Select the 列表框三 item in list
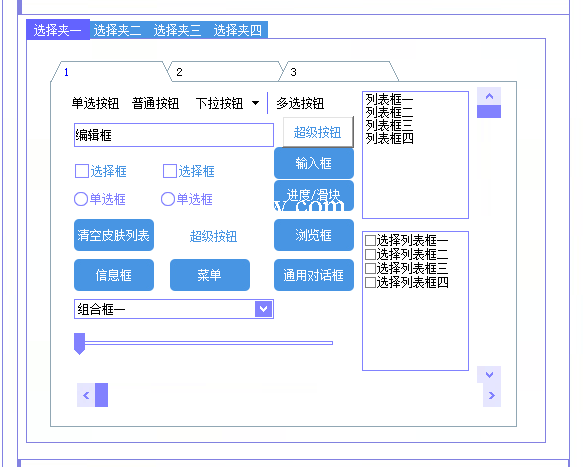Viewport: 583px width, 467px height. tap(389, 125)
